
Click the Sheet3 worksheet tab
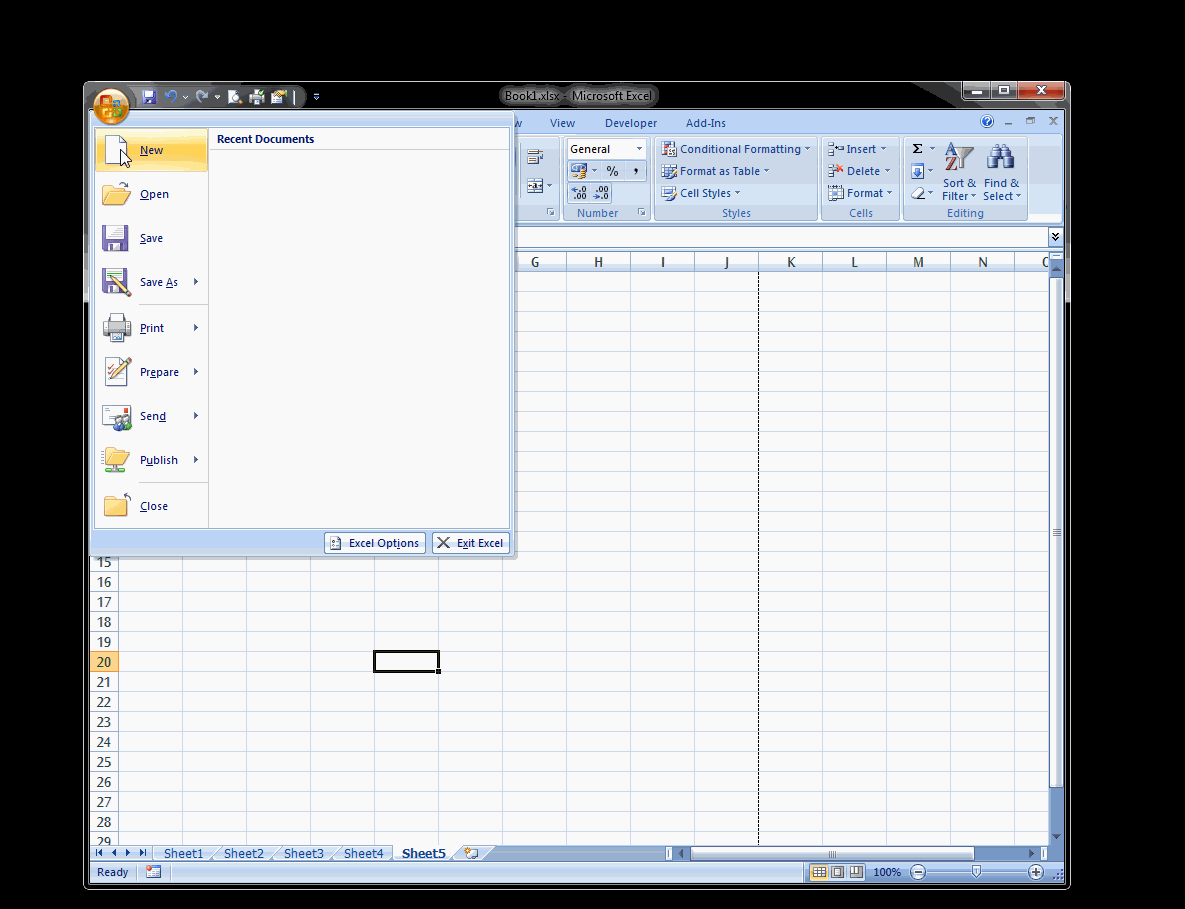pyautogui.click(x=303, y=853)
